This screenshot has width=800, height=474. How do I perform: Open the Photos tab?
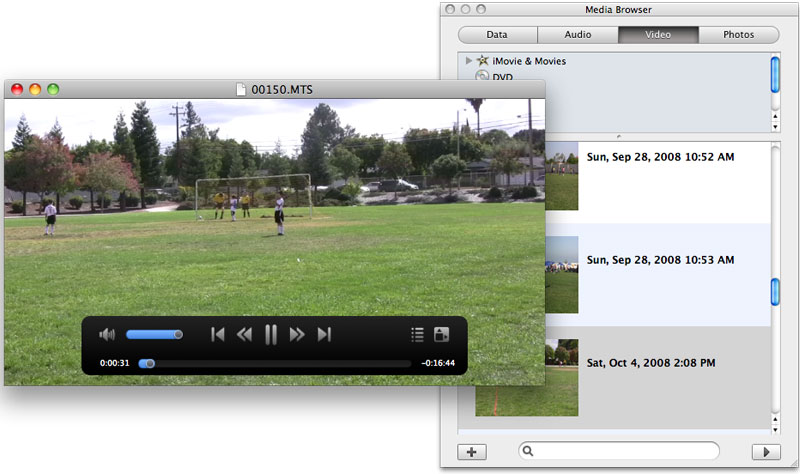pos(738,35)
